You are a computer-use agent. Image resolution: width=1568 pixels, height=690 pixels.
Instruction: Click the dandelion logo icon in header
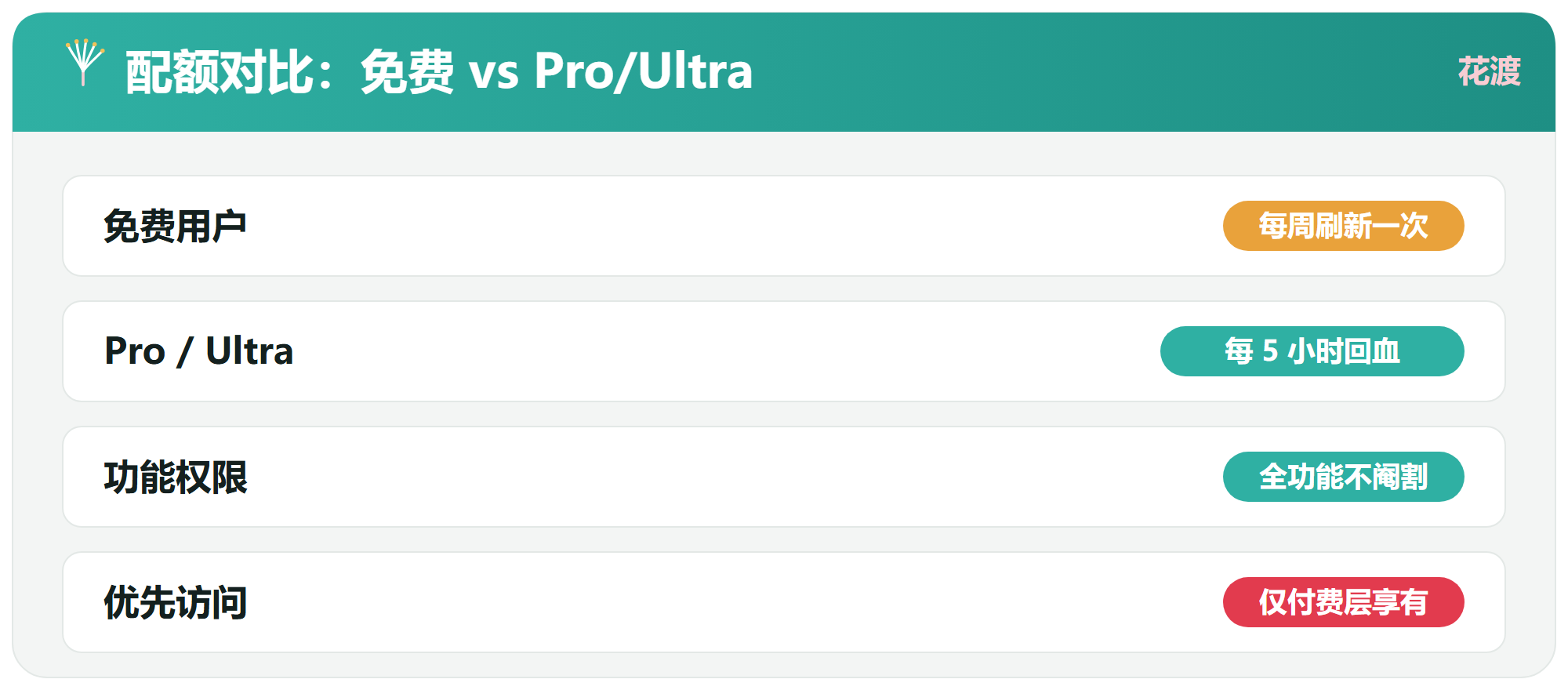click(85, 63)
